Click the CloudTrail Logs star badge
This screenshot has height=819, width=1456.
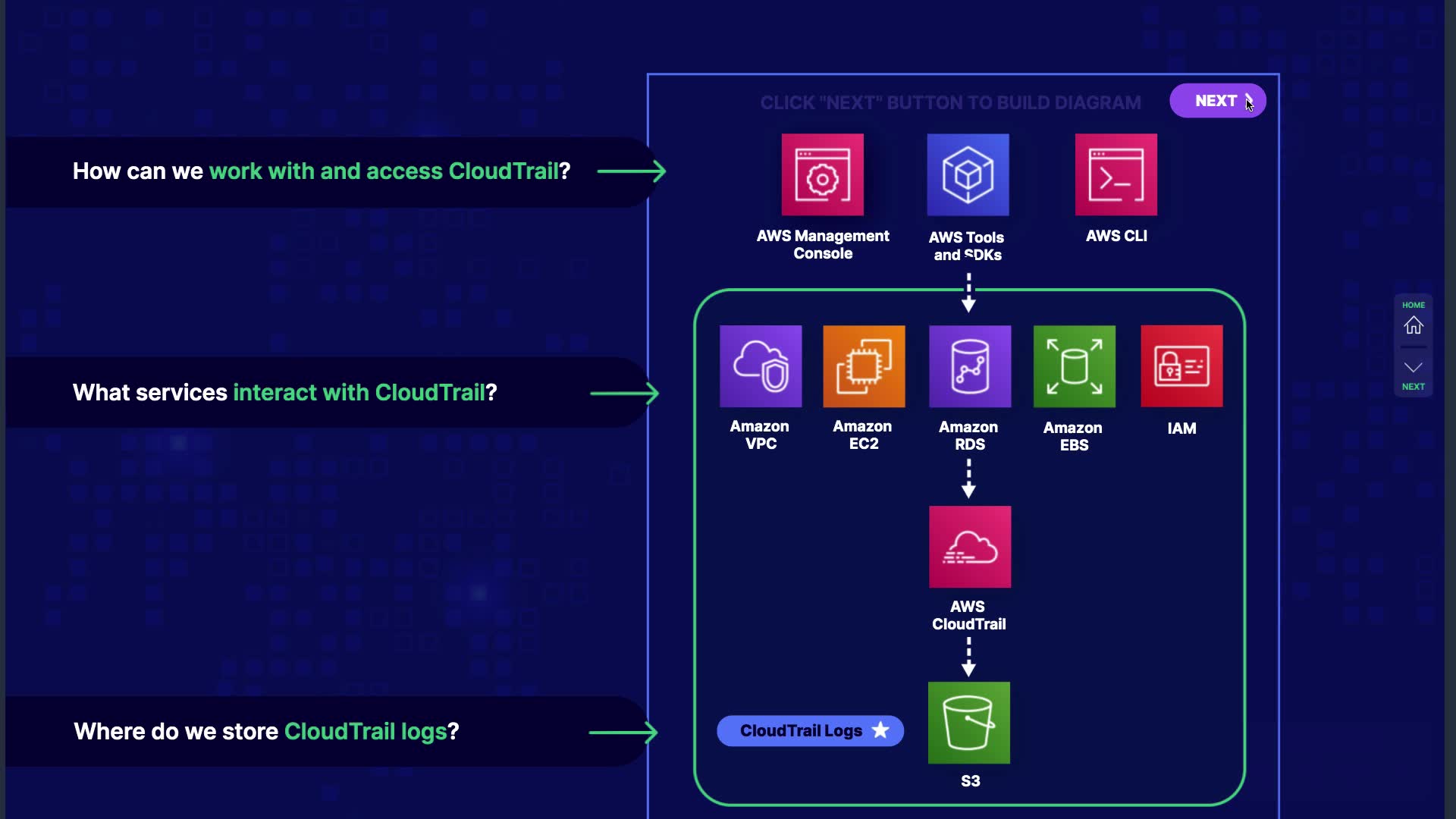coord(810,731)
